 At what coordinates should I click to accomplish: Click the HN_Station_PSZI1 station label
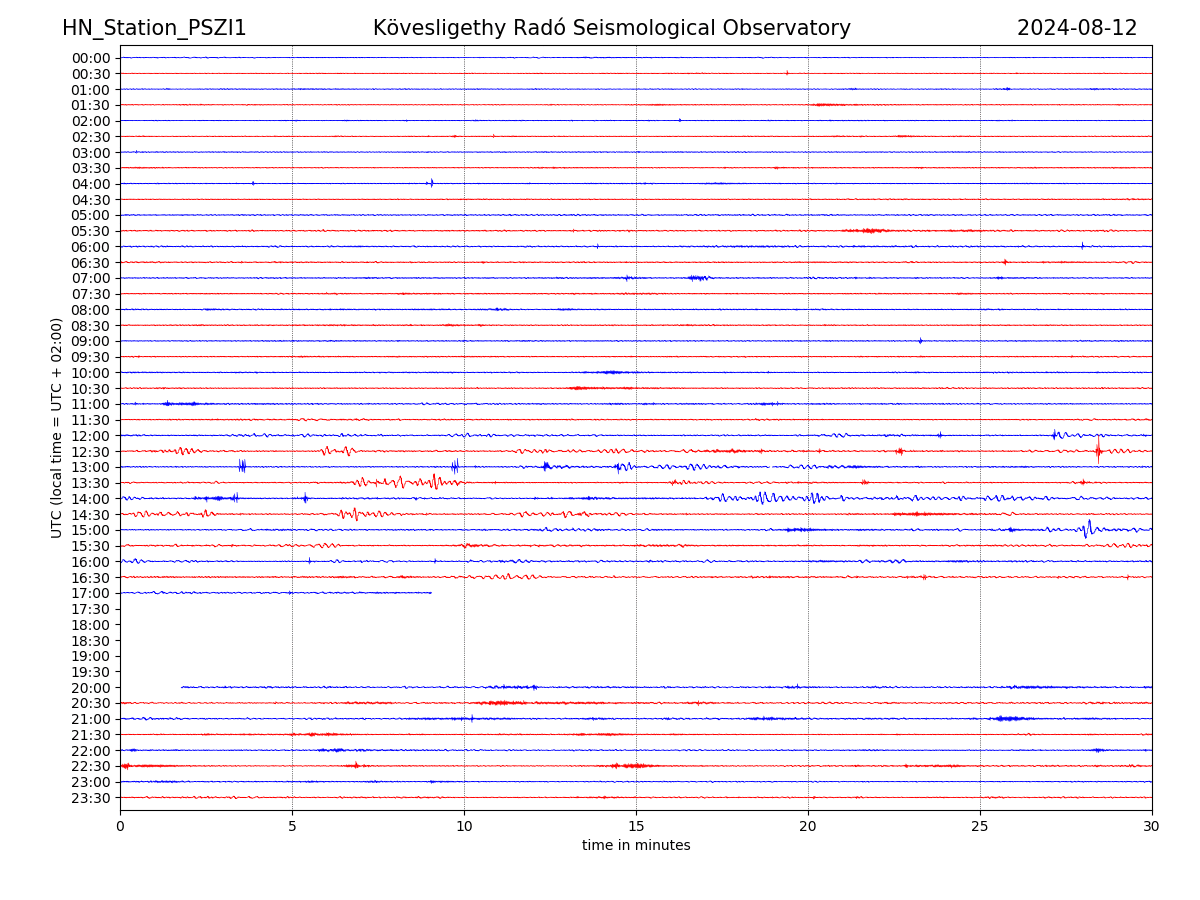154,28
